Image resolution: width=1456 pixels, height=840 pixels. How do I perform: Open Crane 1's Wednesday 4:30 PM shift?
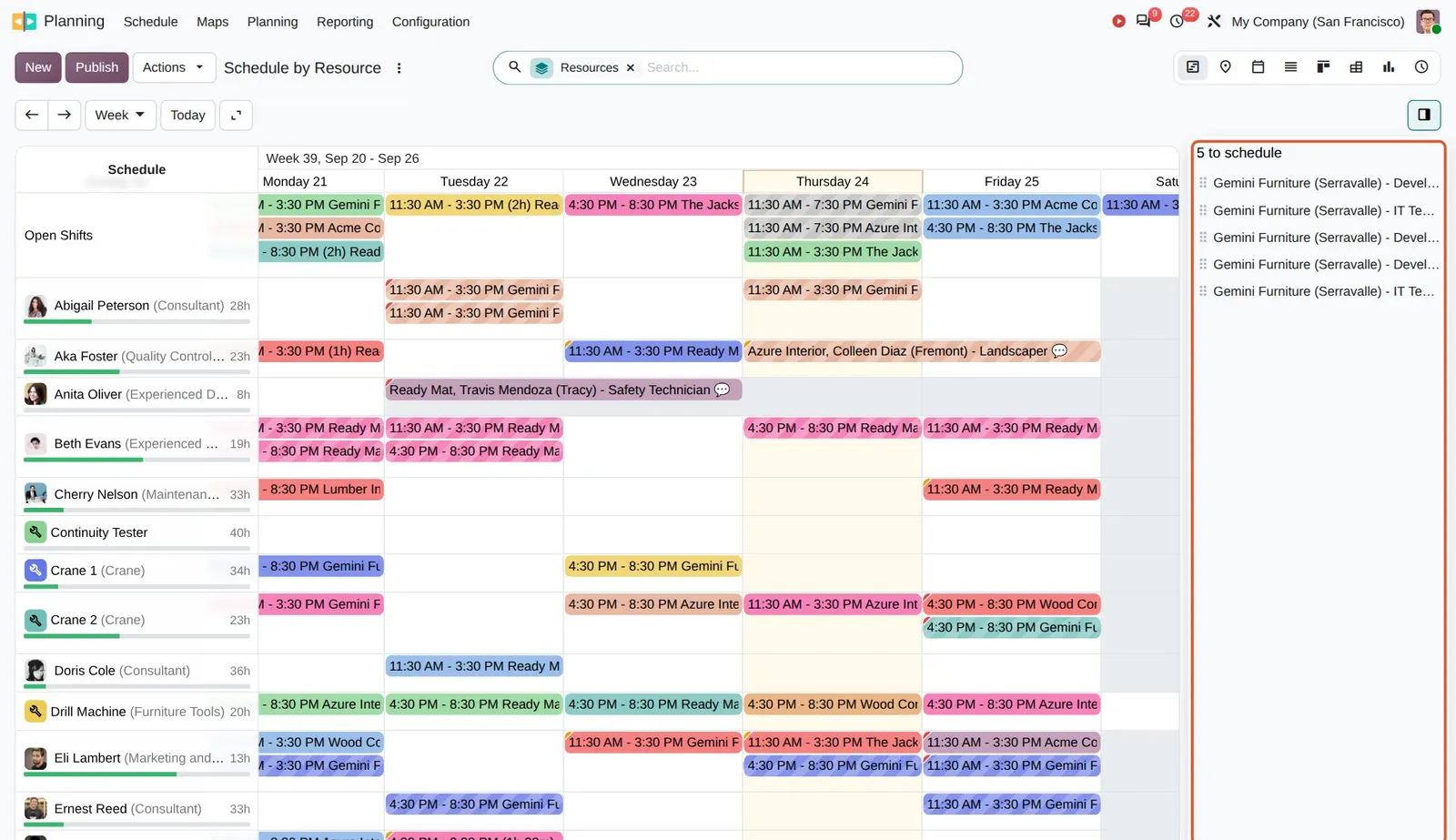pos(653,566)
